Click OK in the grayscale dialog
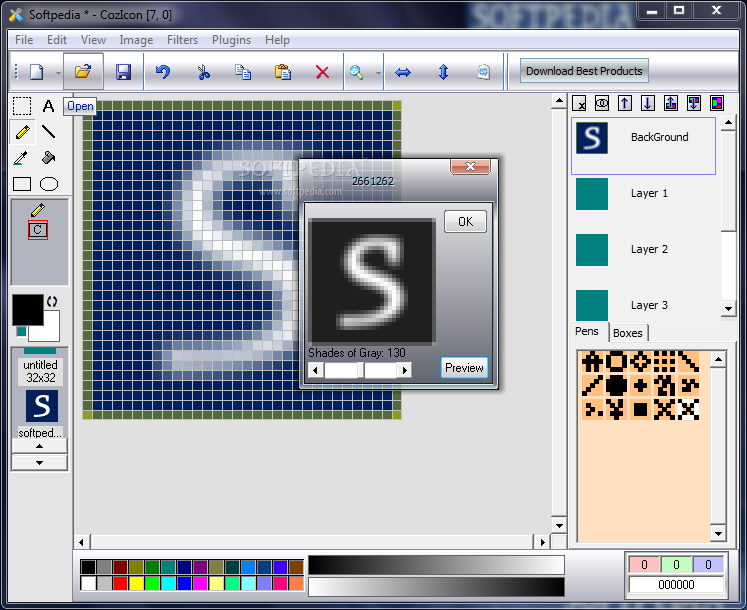747x610 pixels. [465, 222]
